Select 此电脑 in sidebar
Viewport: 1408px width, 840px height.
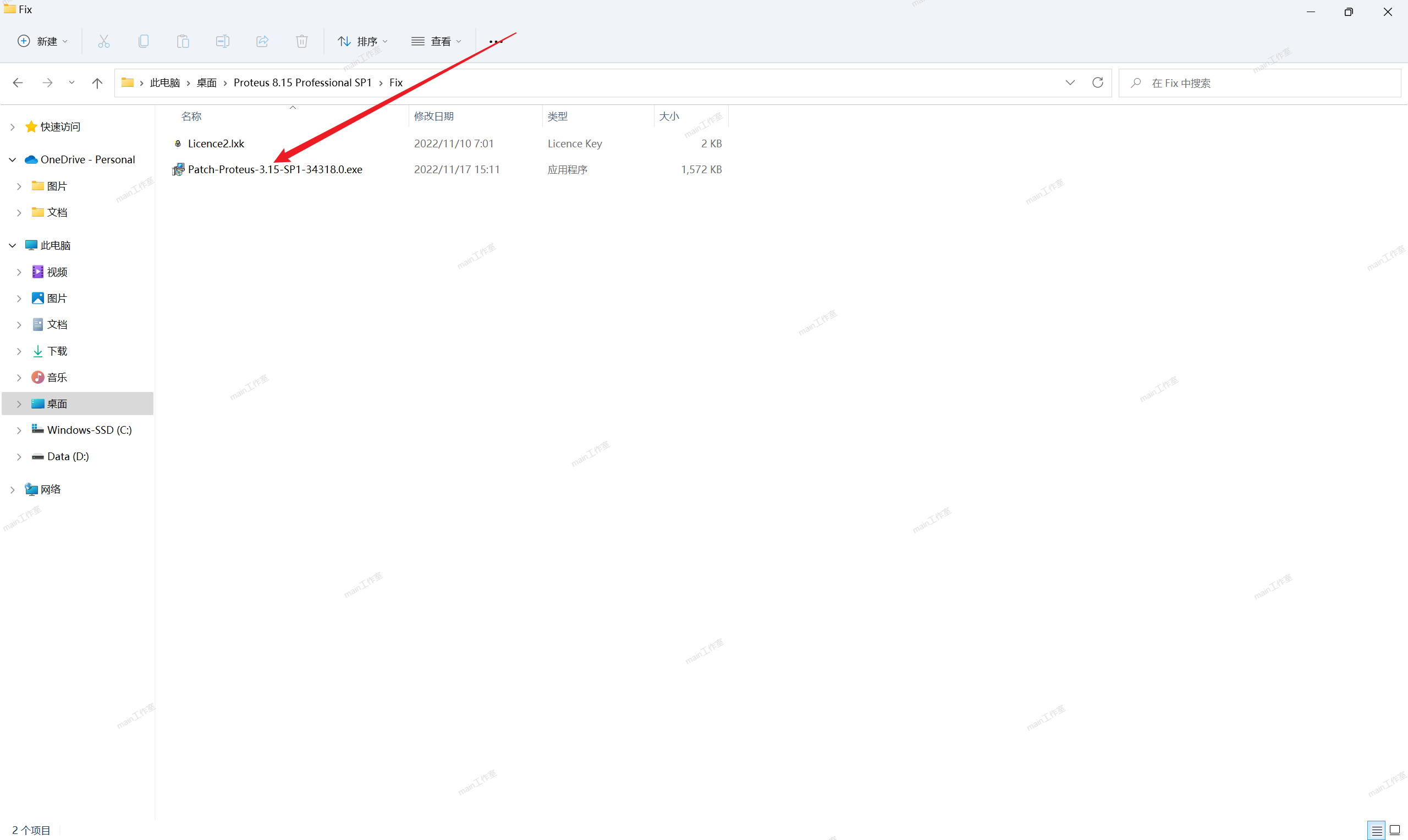click(56, 246)
